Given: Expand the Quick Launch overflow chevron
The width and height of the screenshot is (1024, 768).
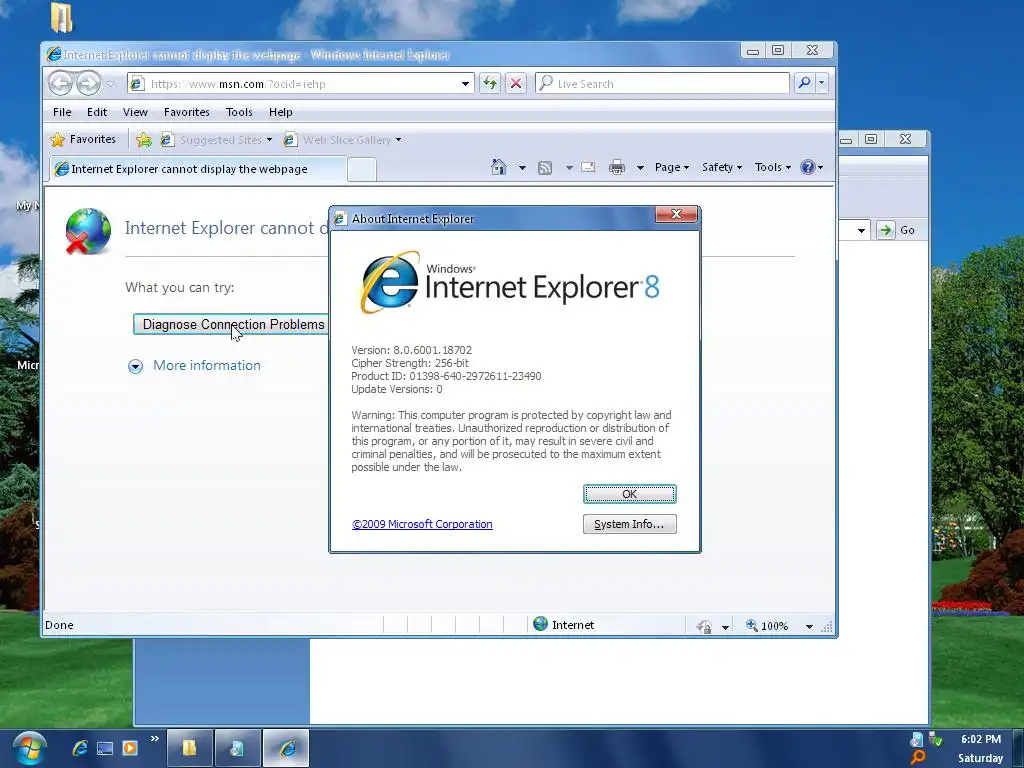Looking at the screenshot, I should [155, 739].
